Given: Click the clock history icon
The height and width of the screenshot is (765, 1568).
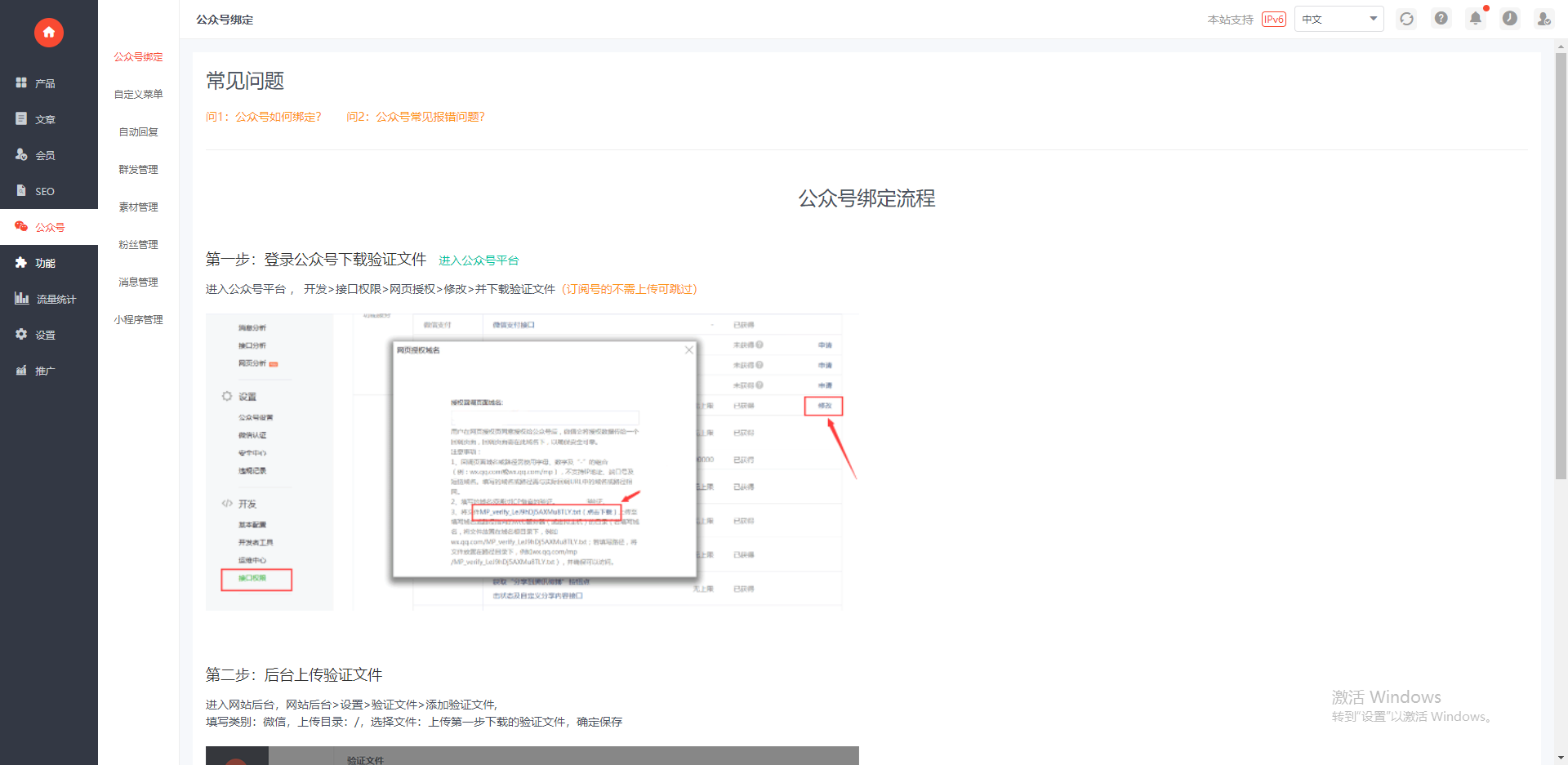Looking at the screenshot, I should pos(1510,18).
